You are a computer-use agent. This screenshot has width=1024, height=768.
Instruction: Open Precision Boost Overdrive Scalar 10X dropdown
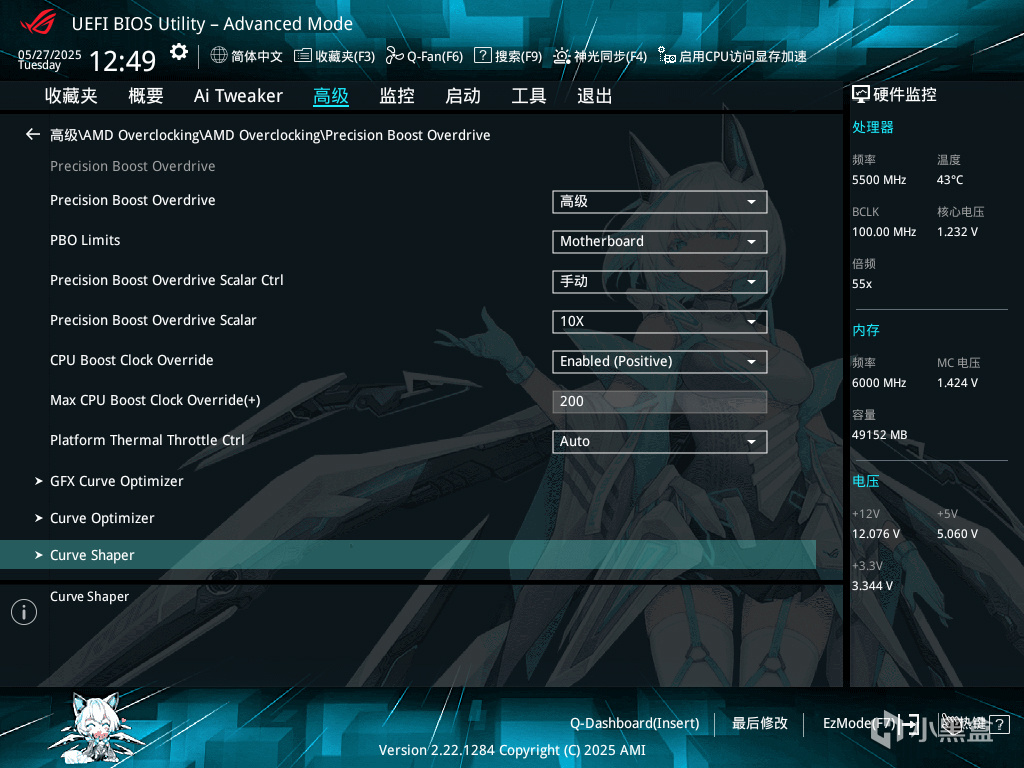click(x=660, y=321)
